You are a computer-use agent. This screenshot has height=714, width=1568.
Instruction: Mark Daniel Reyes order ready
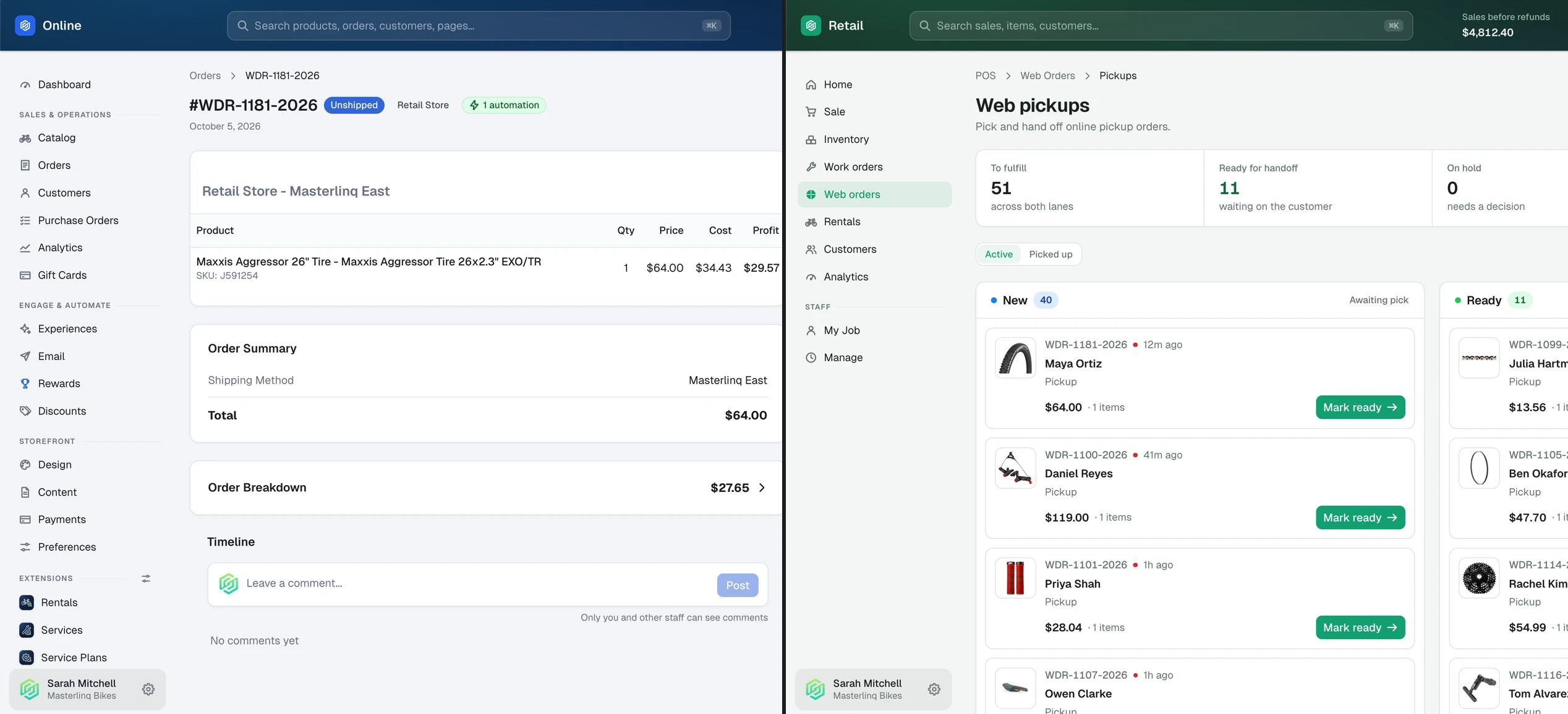click(1360, 517)
